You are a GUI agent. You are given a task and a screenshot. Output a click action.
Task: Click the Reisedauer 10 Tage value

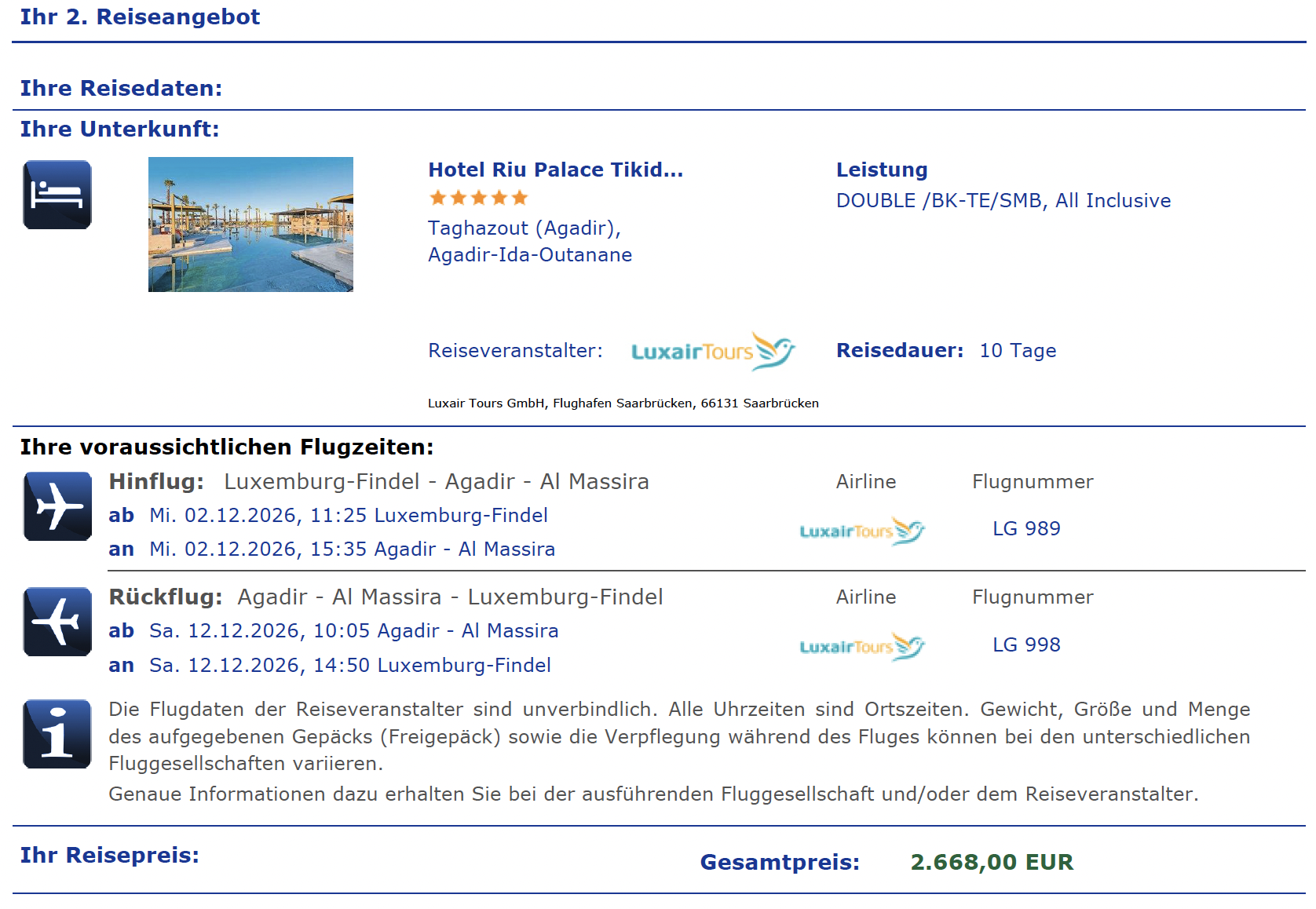tap(1018, 351)
